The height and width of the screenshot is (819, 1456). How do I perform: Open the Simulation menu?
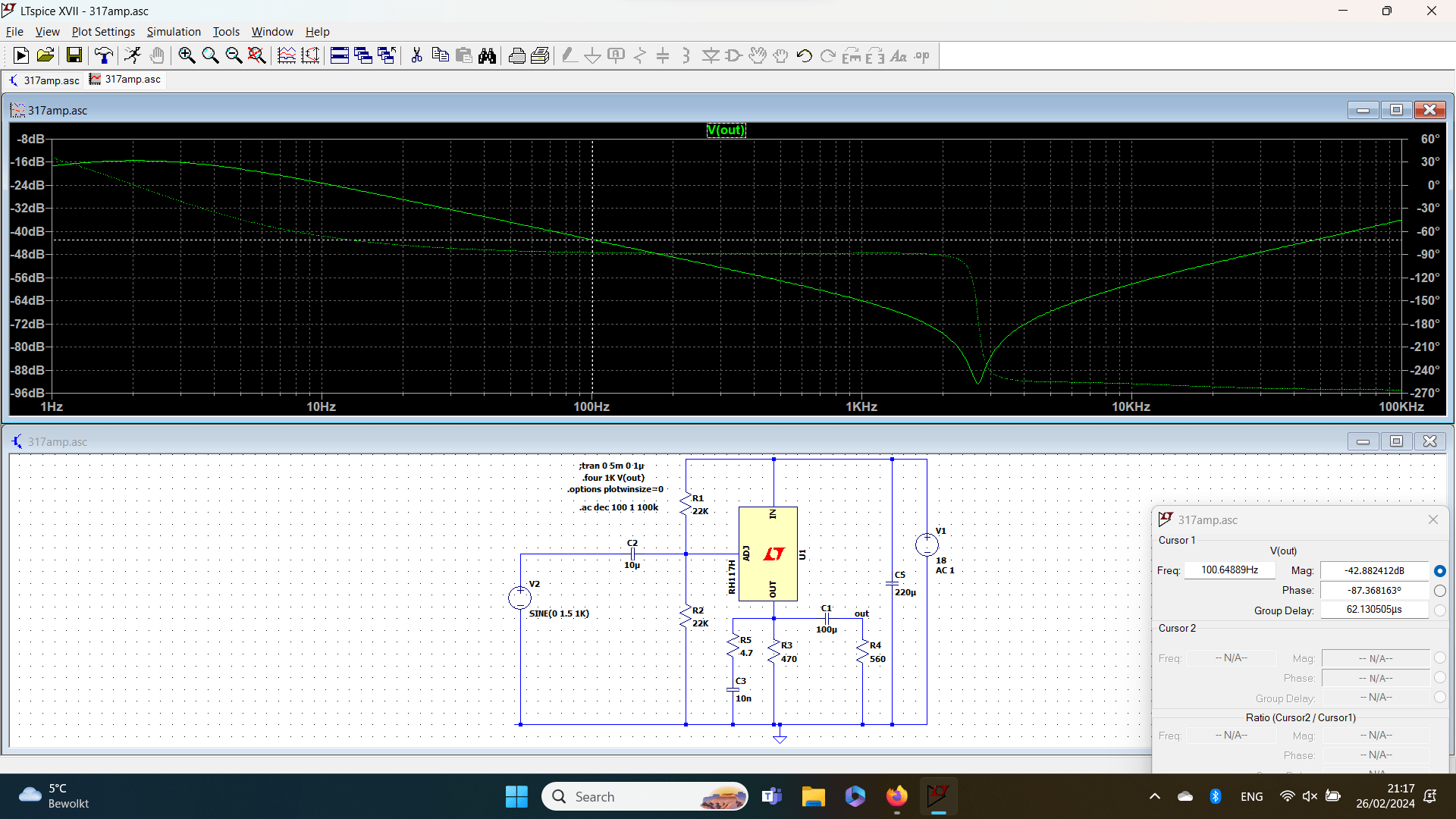[174, 31]
